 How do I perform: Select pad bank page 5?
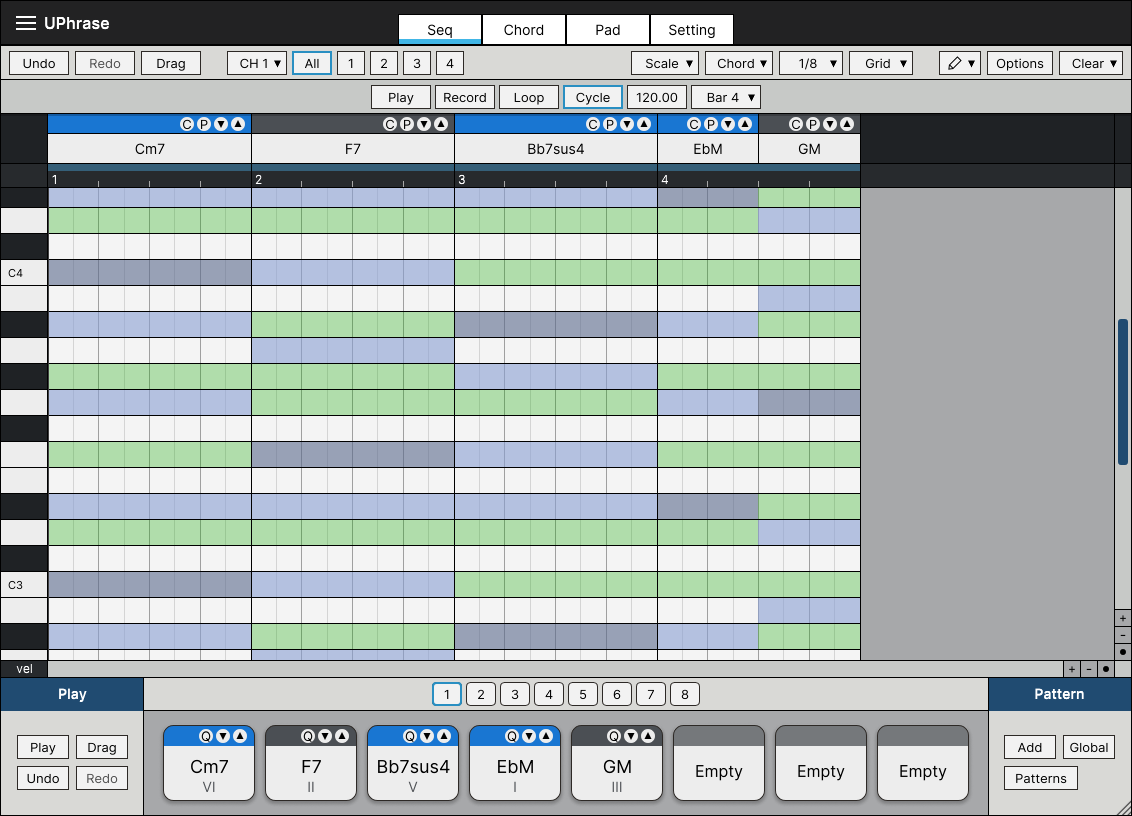tap(583, 695)
